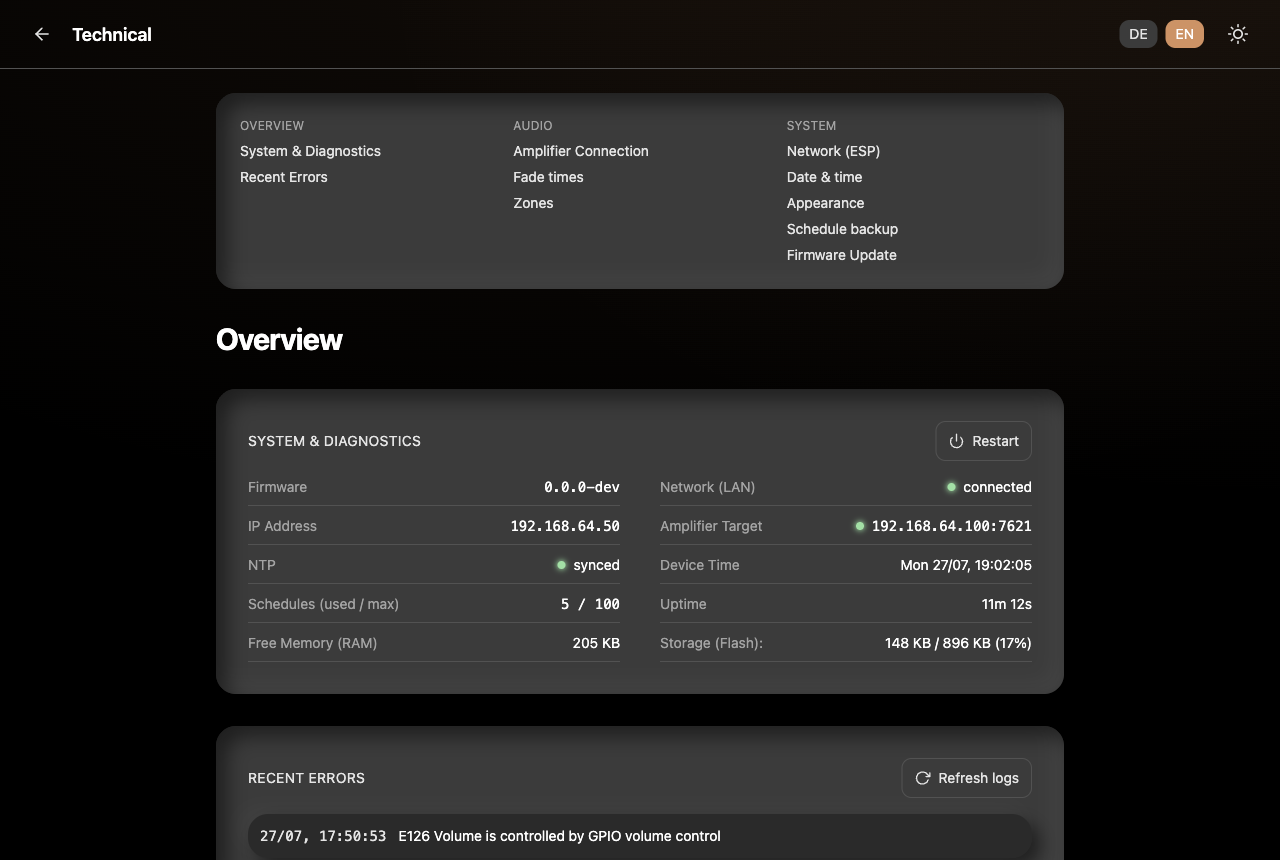Click the OVERVIEW category label
This screenshot has height=860, width=1280.
pos(272,126)
